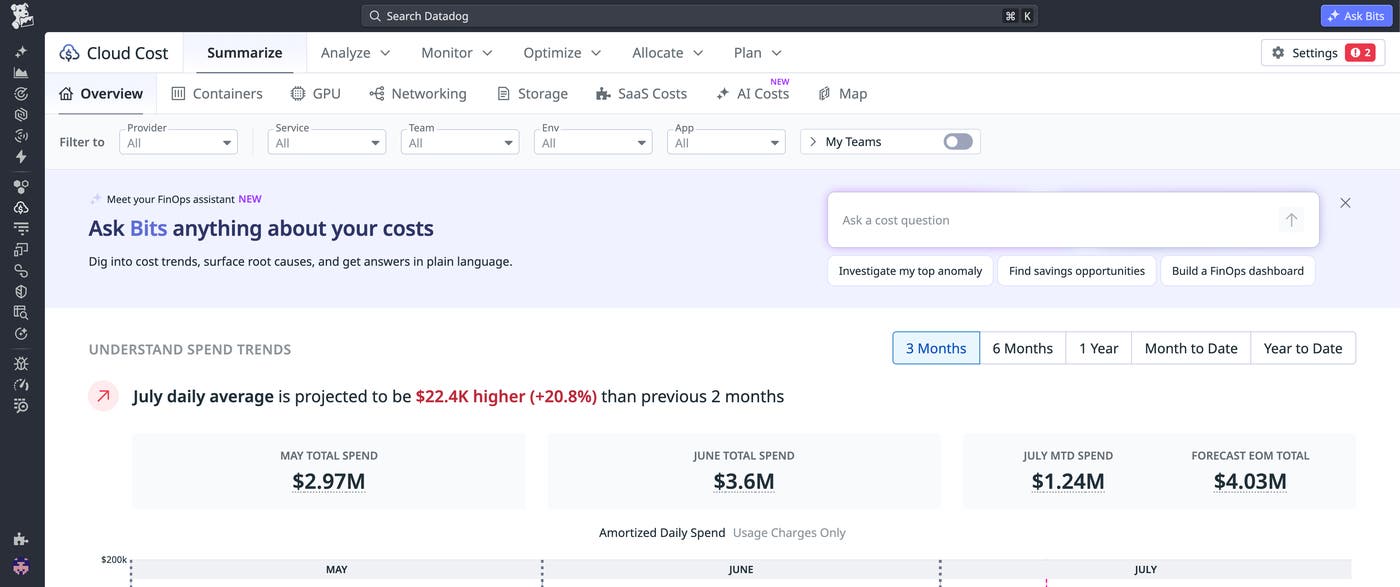Switch to the Overview tab

click(x=101, y=94)
